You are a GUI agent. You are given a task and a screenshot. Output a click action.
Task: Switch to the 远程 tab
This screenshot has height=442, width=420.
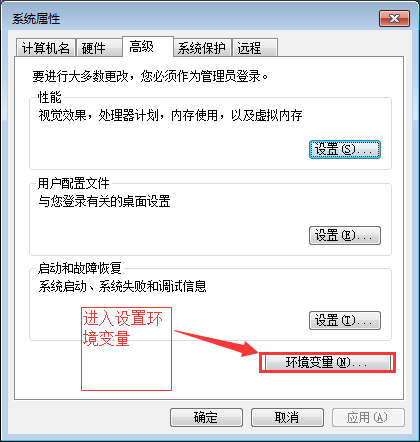pyautogui.click(x=255, y=48)
